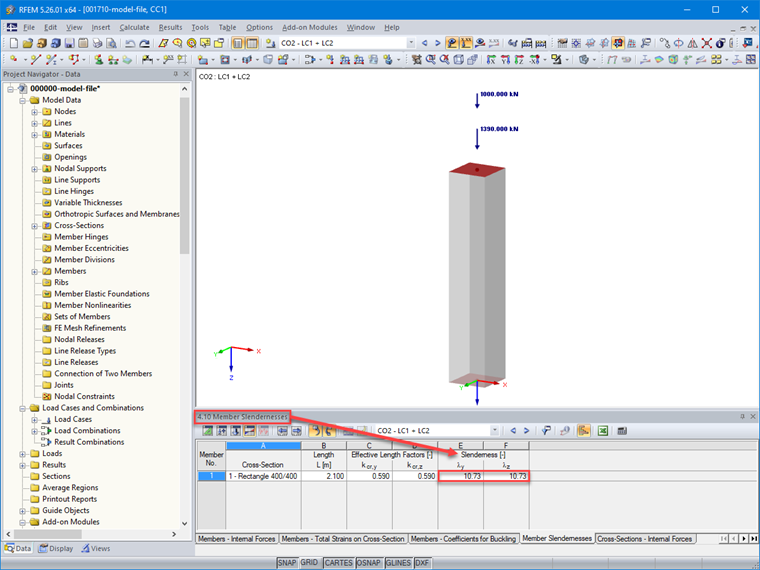Toggle GLINES in the status bar
Viewport: 760px width, 570px height.
pyautogui.click(x=398, y=563)
